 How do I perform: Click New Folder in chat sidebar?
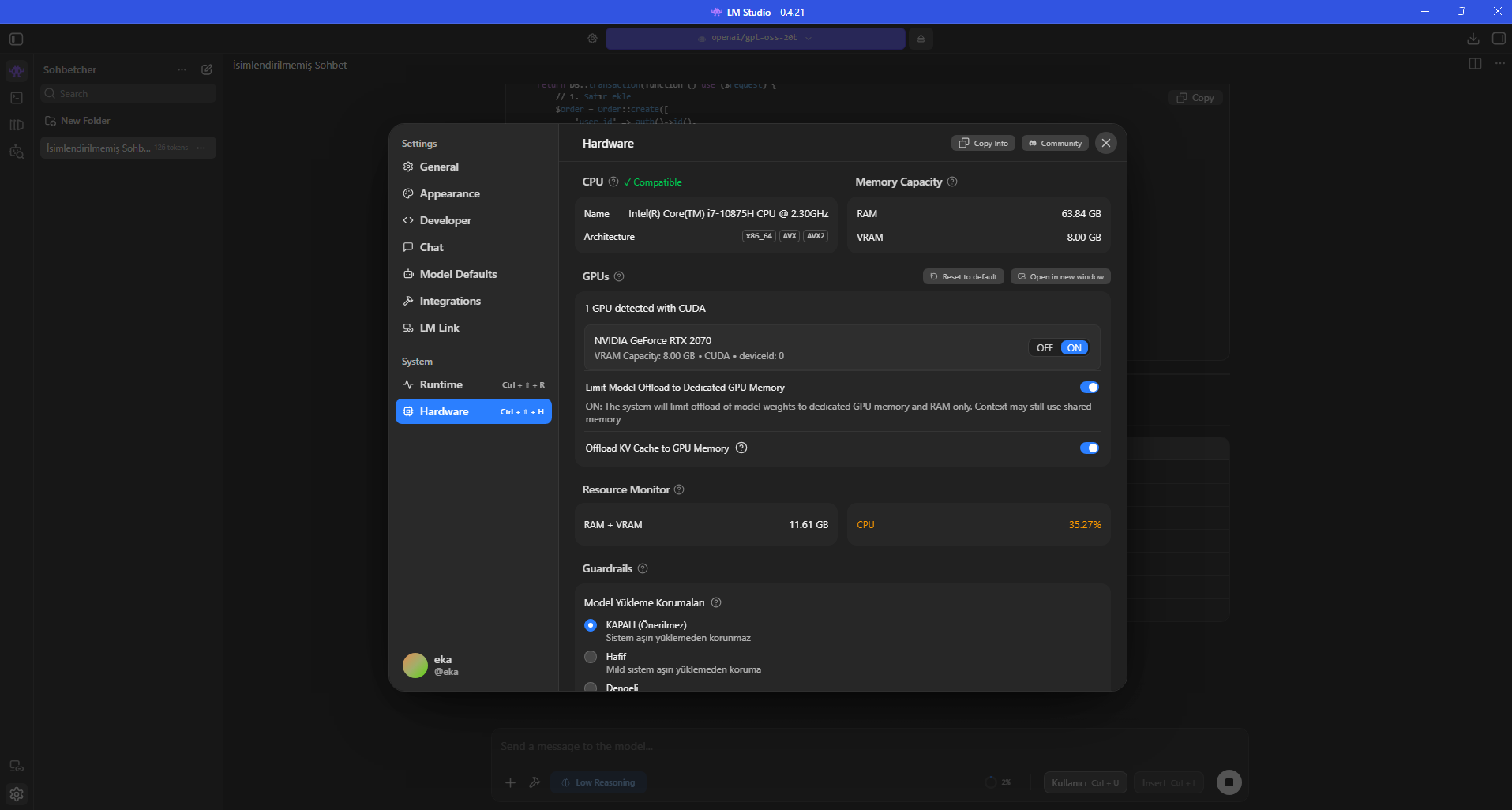(x=78, y=121)
